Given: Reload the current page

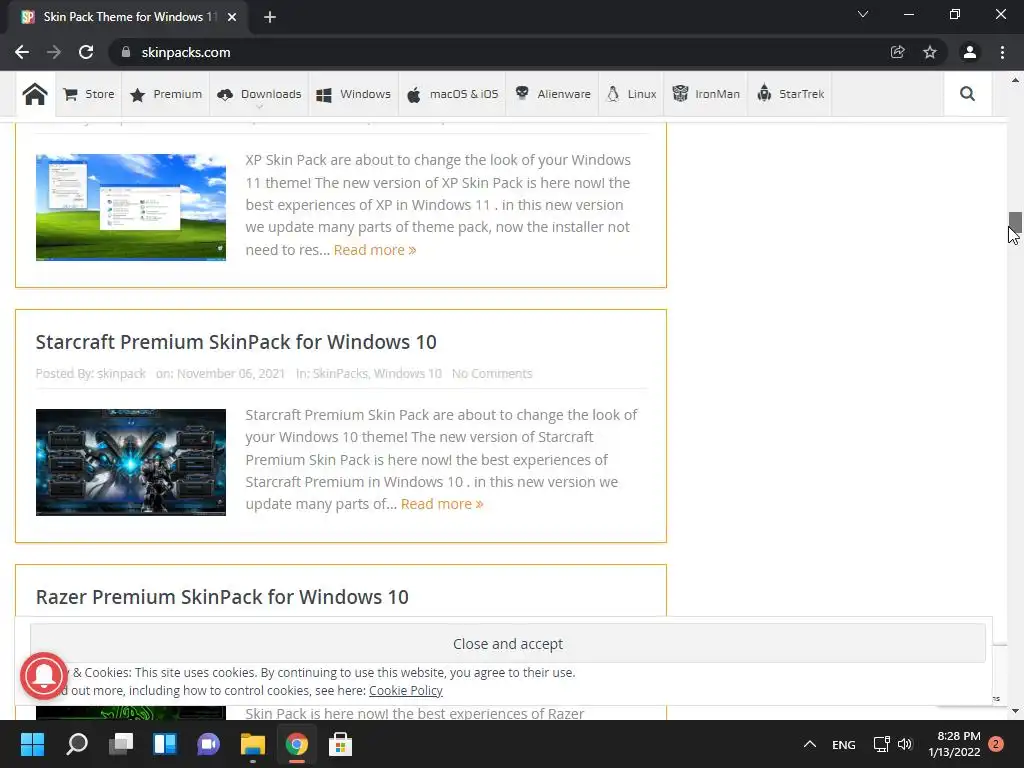Looking at the screenshot, I should coord(86,52).
